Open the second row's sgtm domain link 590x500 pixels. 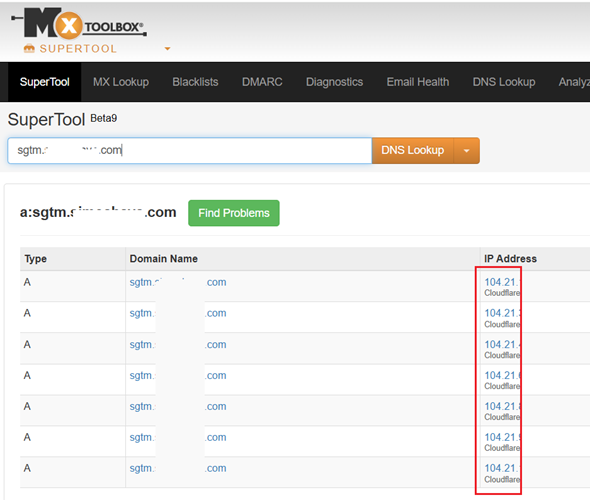(x=178, y=313)
